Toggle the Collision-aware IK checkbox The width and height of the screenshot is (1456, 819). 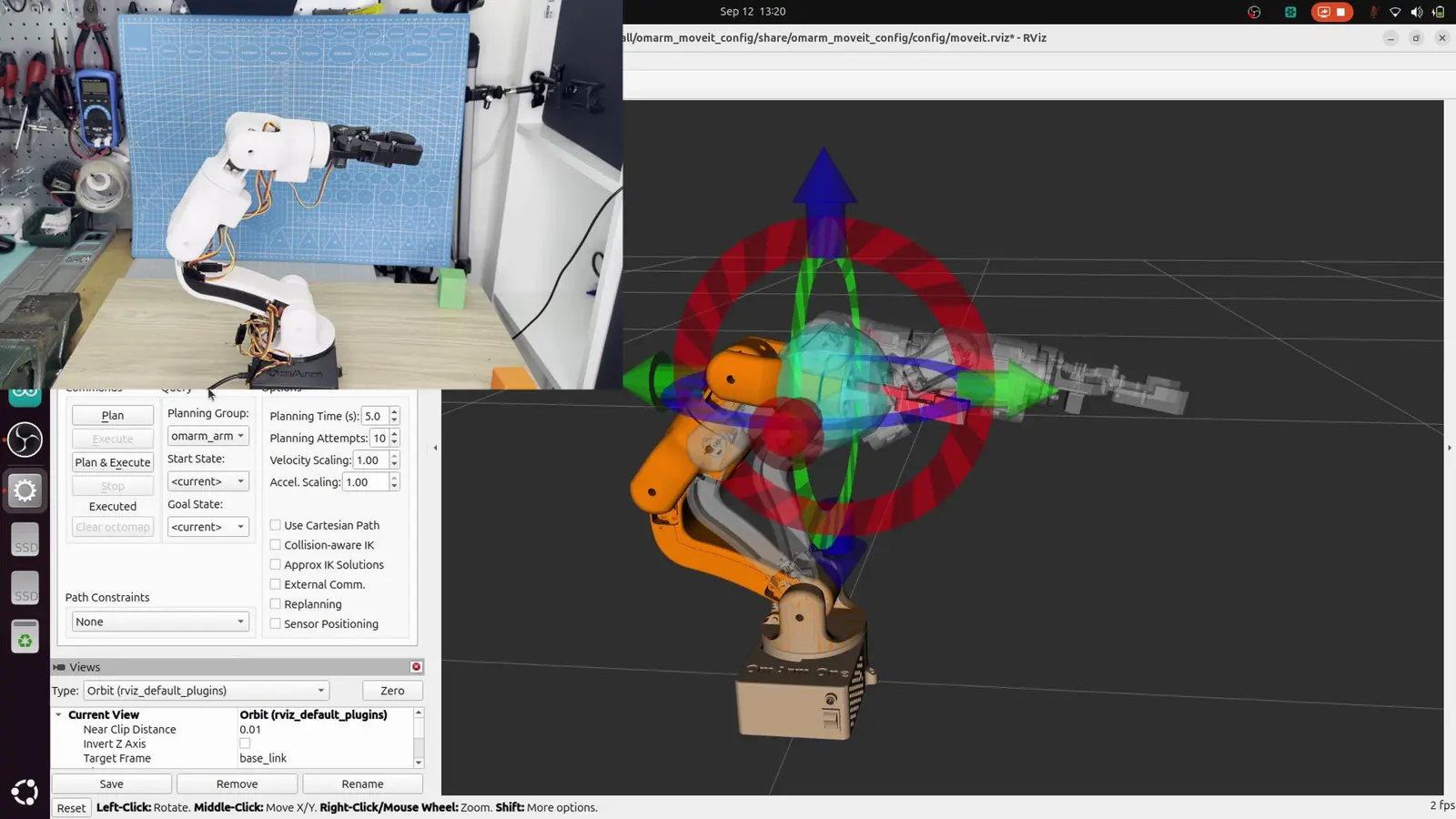click(x=275, y=545)
